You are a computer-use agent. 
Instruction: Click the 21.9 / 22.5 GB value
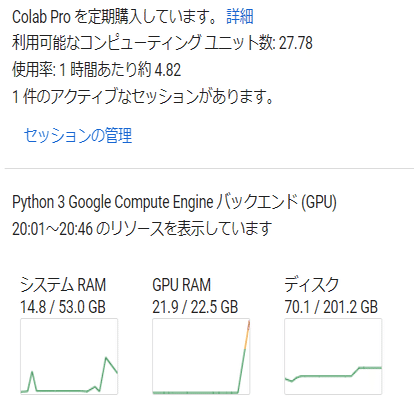(195, 307)
